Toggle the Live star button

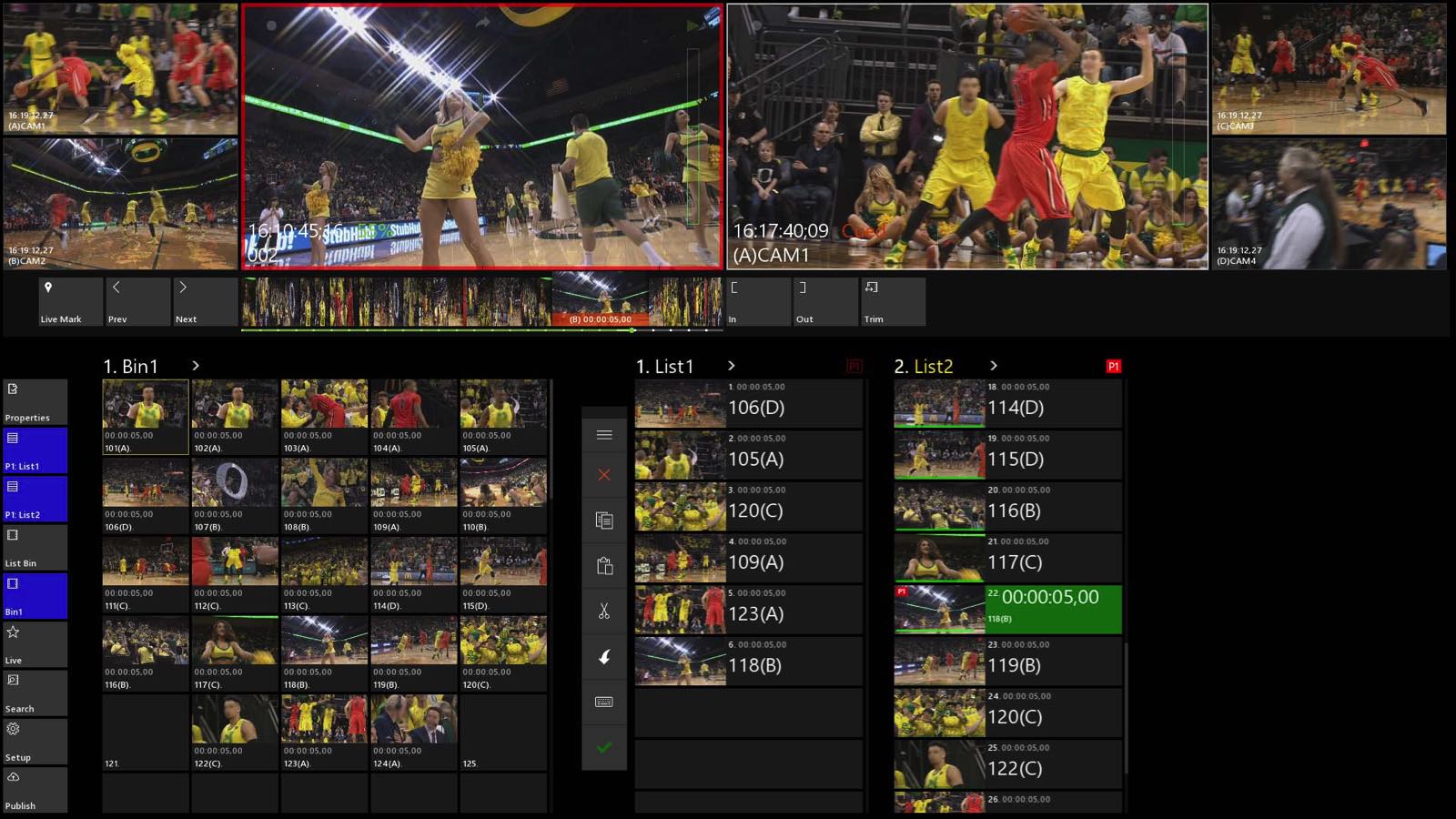[35, 644]
